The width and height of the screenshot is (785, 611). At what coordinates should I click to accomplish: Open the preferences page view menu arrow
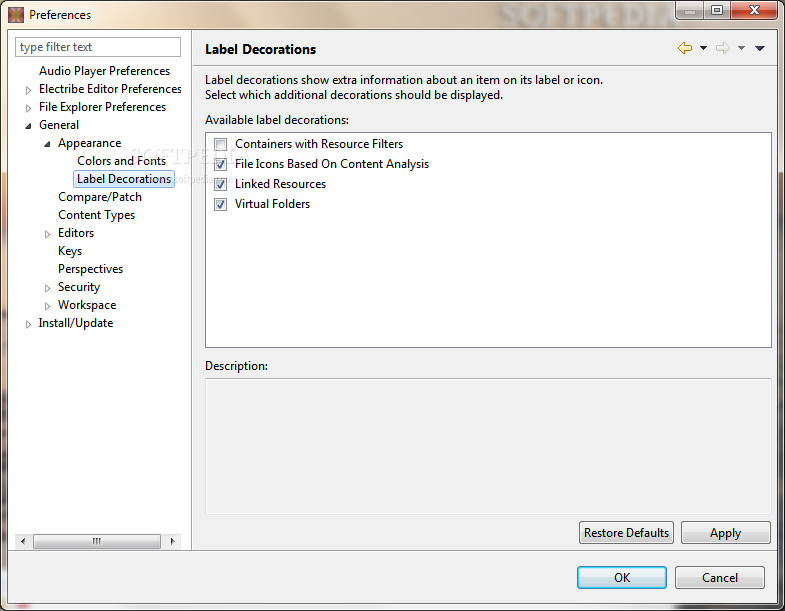[760, 48]
